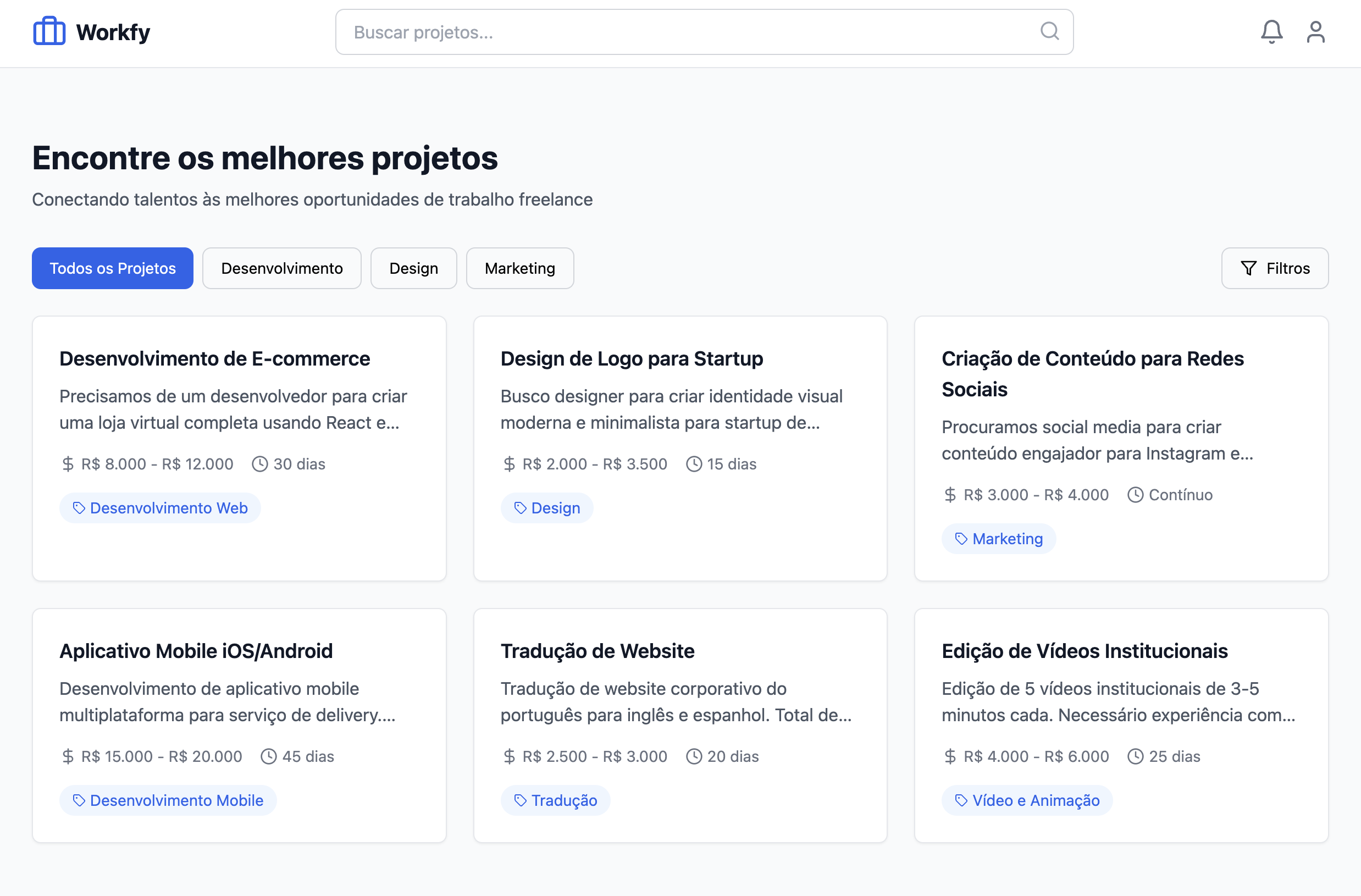Image resolution: width=1361 pixels, height=896 pixels.
Task: Enable the Design category filter
Action: coord(413,268)
